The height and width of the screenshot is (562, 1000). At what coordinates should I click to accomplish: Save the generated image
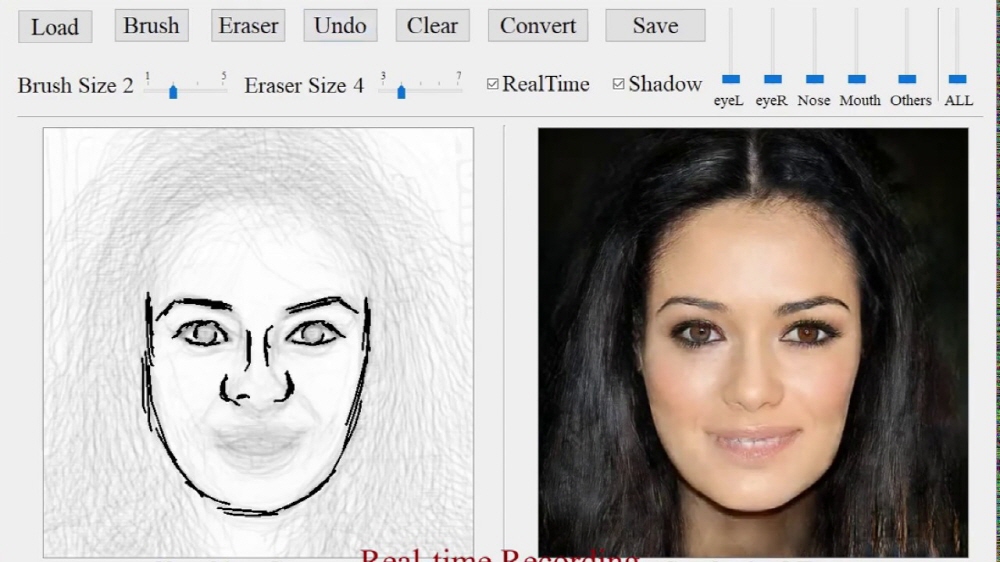tap(655, 26)
